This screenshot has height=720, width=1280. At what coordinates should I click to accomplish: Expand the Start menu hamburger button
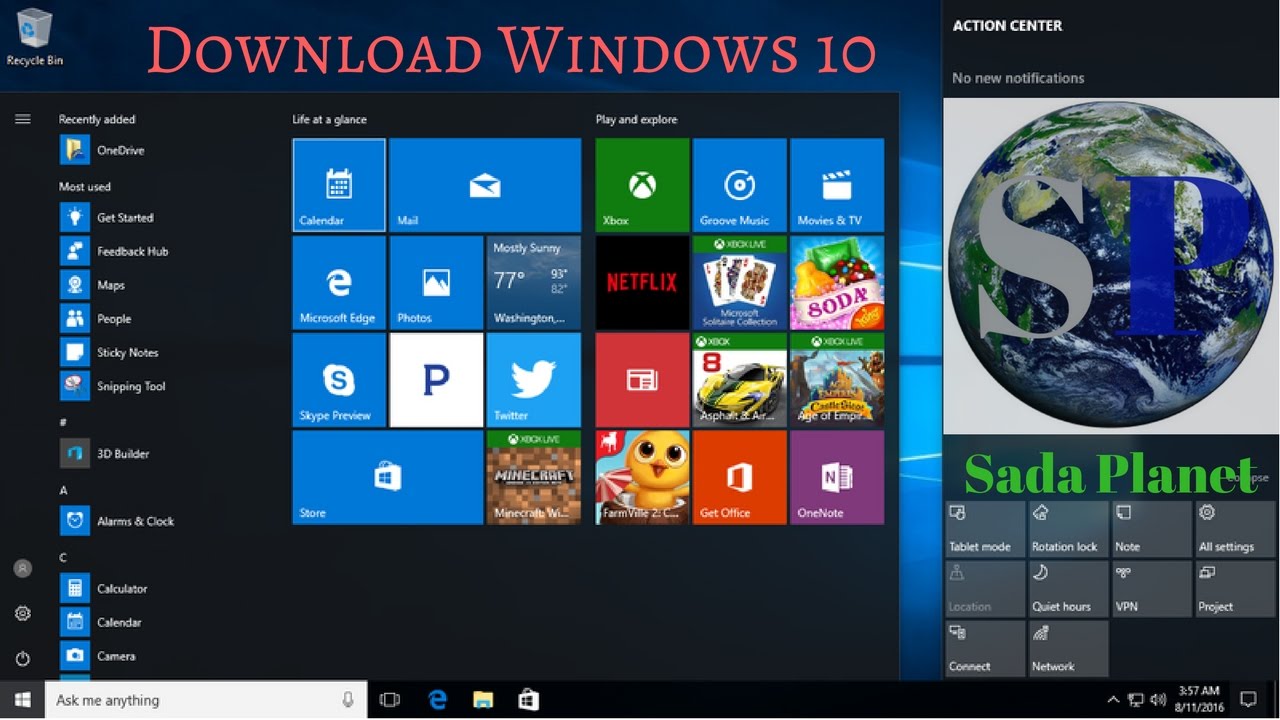22,119
